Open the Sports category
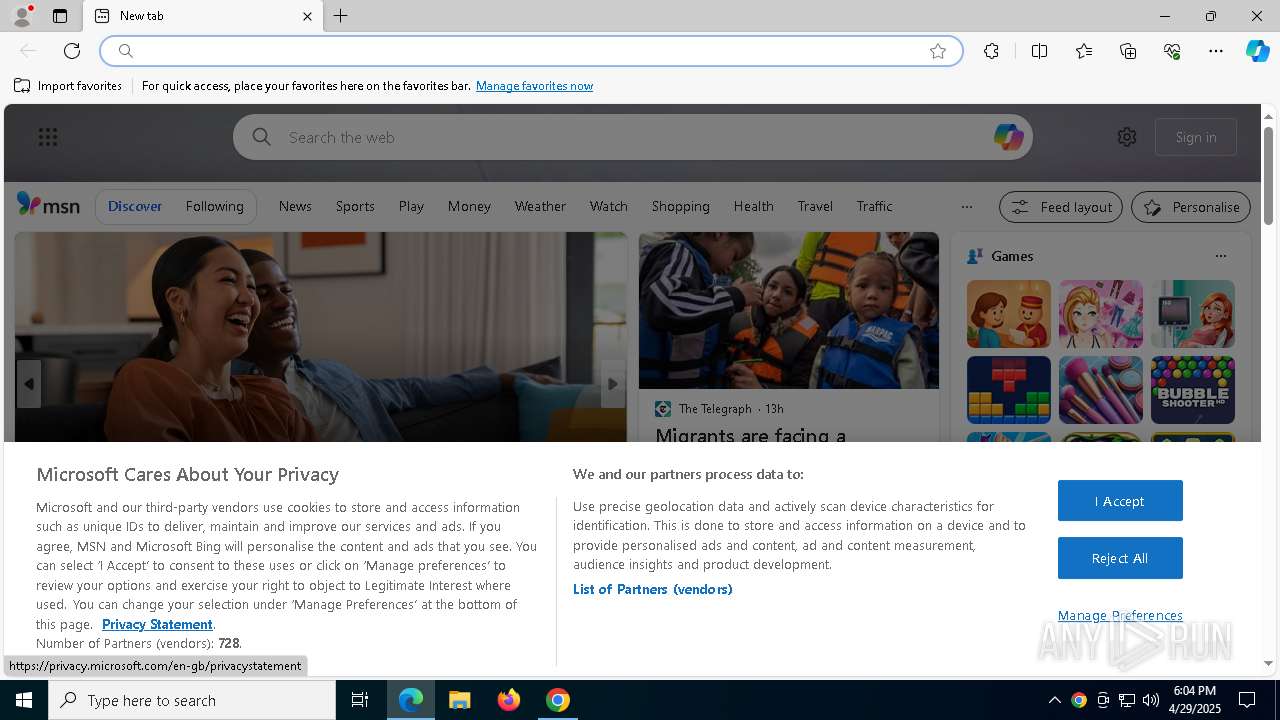 [355, 206]
